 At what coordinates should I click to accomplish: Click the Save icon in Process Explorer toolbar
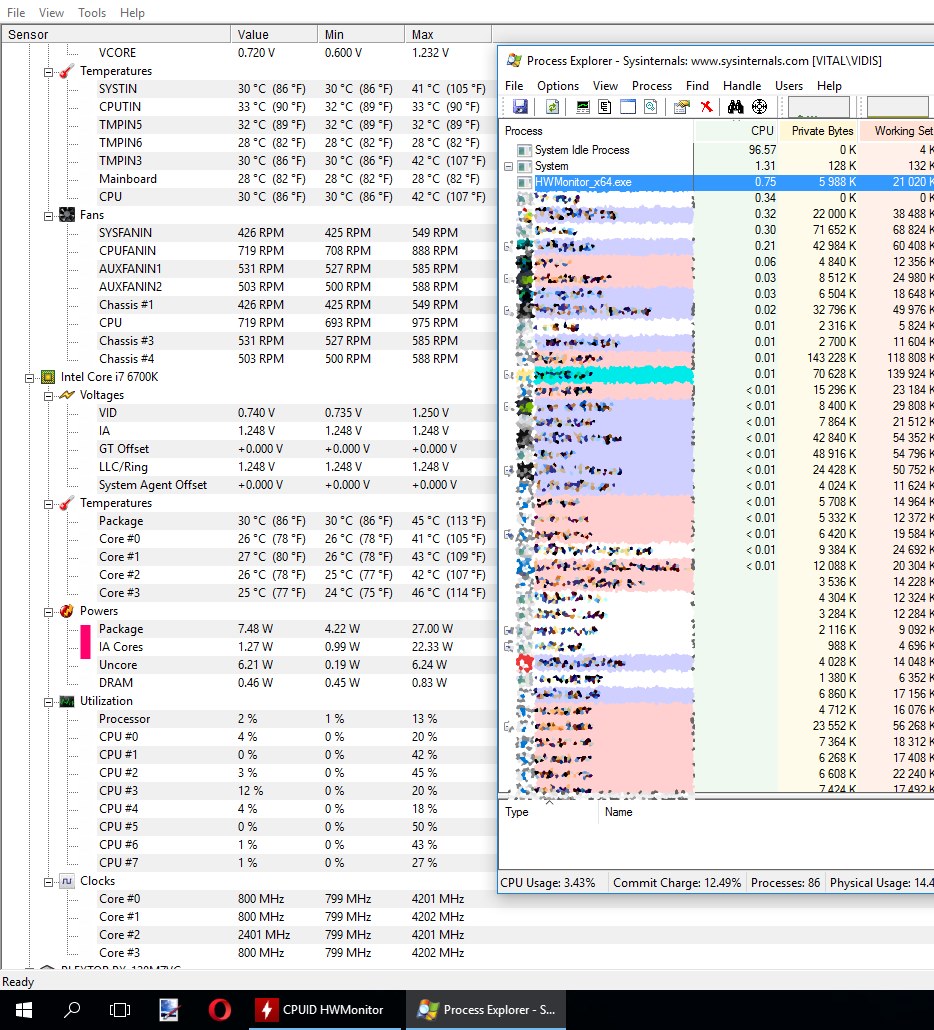(x=520, y=106)
